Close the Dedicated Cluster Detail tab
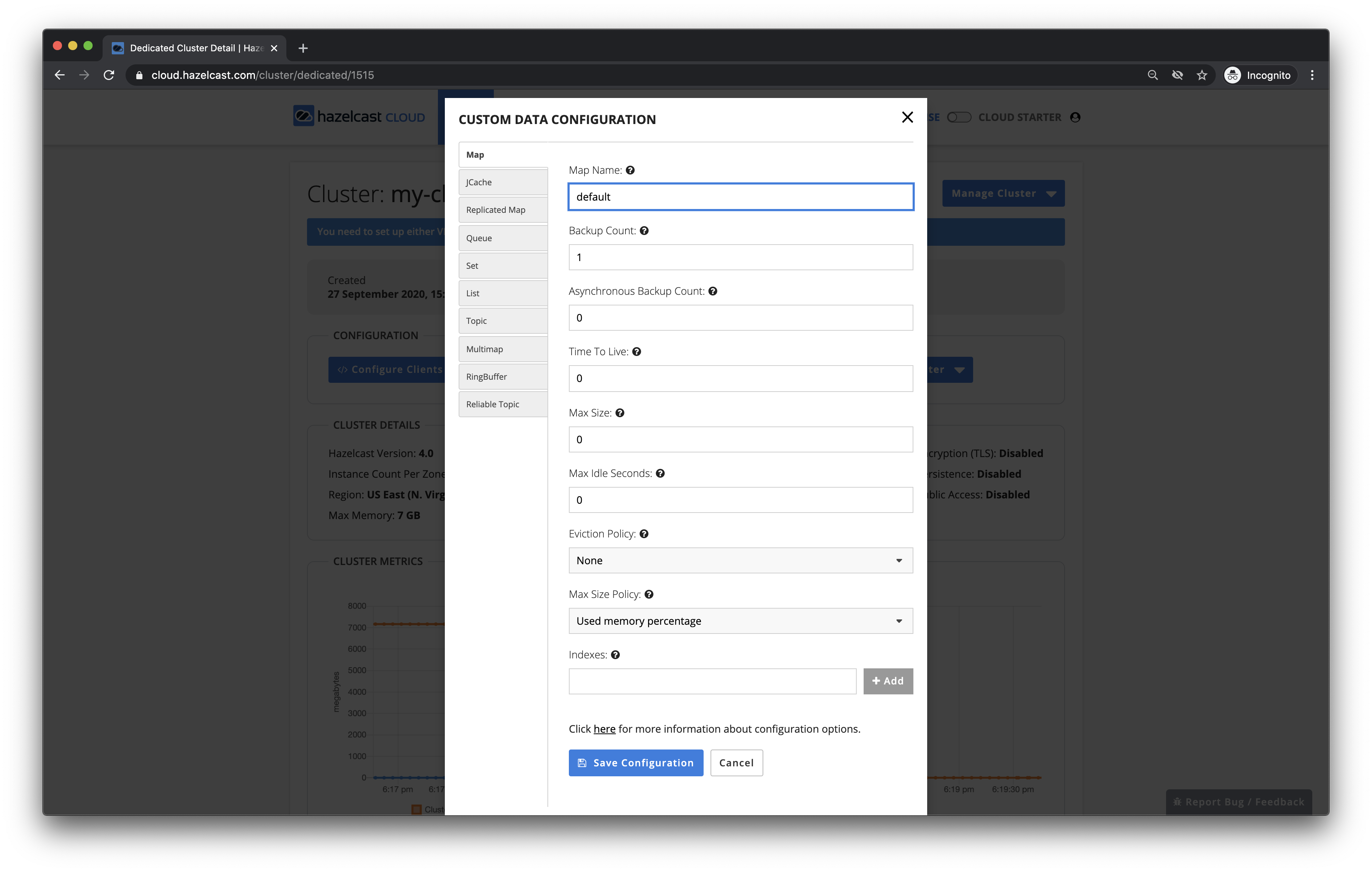The image size is (1372, 872). click(274, 48)
